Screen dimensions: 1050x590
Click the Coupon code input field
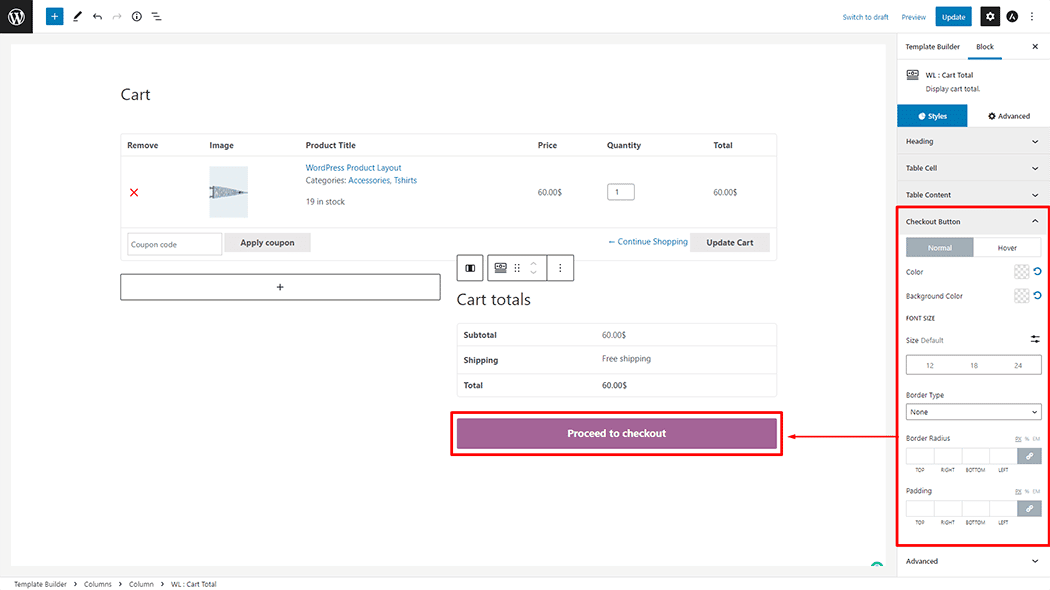(174, 244)
